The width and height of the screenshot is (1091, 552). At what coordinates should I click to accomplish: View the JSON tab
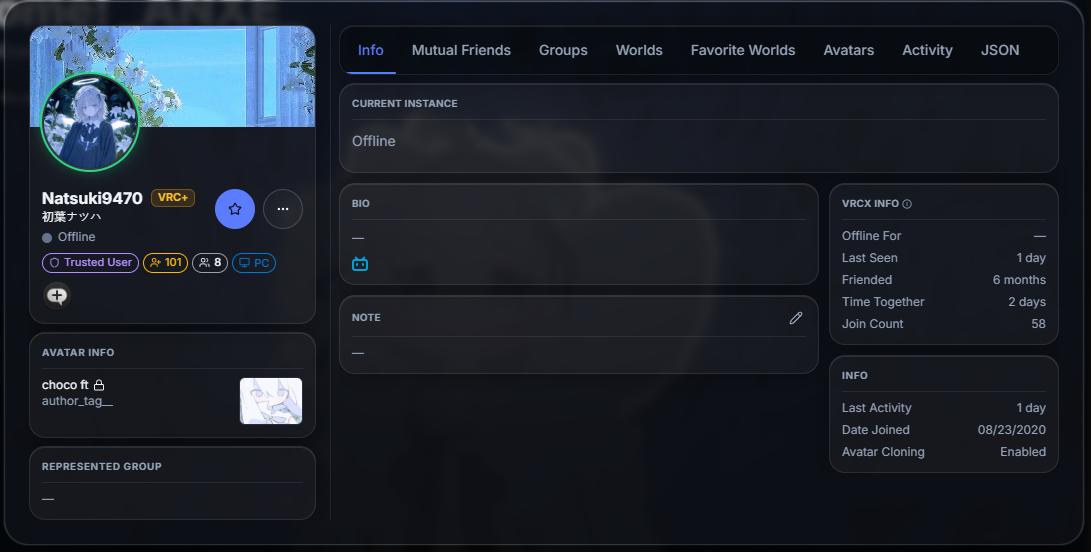pos(1000,50)
